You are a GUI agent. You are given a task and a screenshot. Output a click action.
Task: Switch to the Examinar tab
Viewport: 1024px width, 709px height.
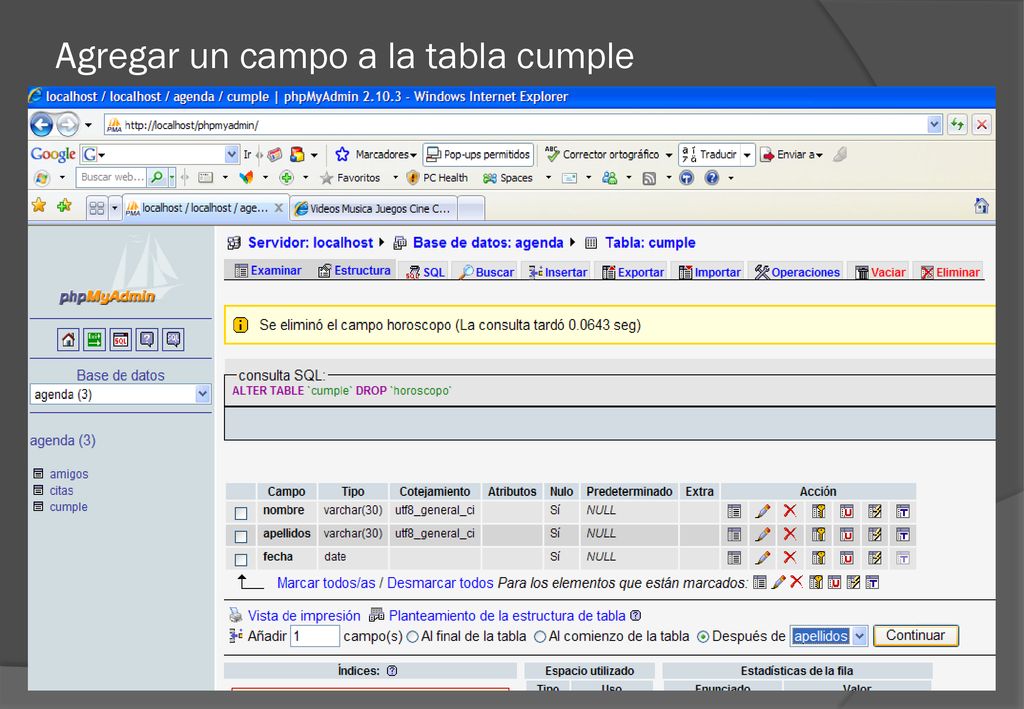click(268, 271)
